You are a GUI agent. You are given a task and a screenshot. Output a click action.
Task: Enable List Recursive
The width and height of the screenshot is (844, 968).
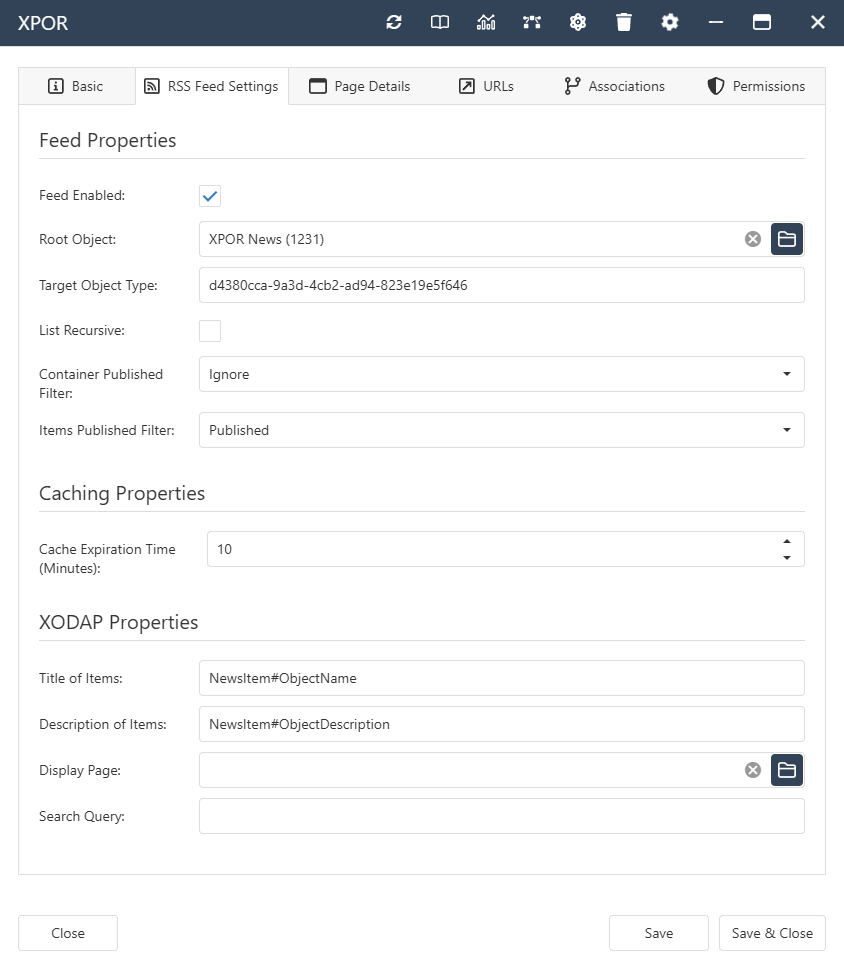pyautogui.click(x=209, y=331)
